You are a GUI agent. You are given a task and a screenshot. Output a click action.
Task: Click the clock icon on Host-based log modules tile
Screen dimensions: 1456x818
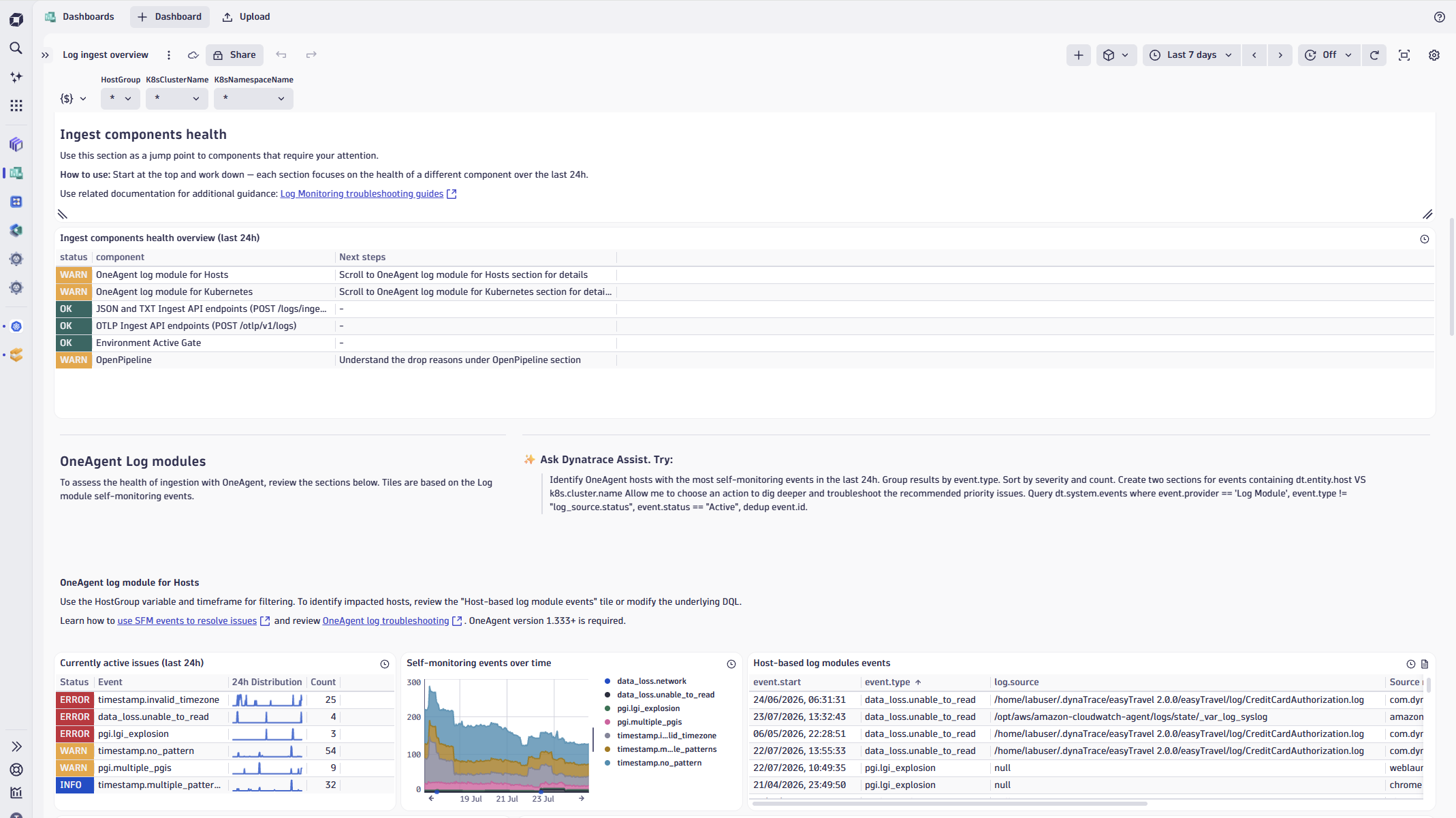[1411, 664]
